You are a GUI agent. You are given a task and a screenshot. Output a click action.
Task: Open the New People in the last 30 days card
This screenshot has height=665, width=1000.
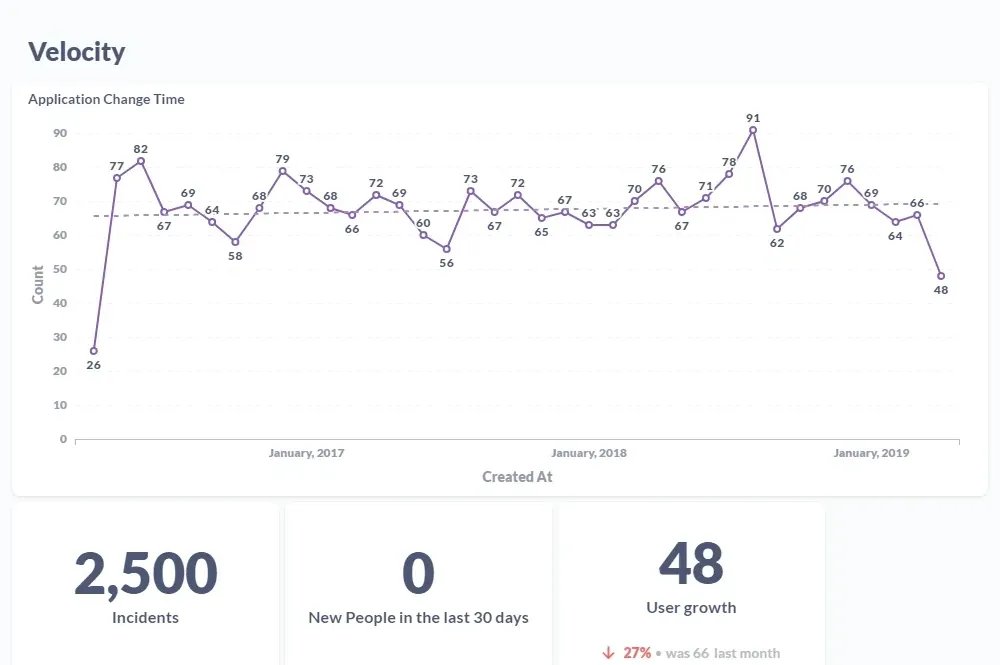(418, 583)
